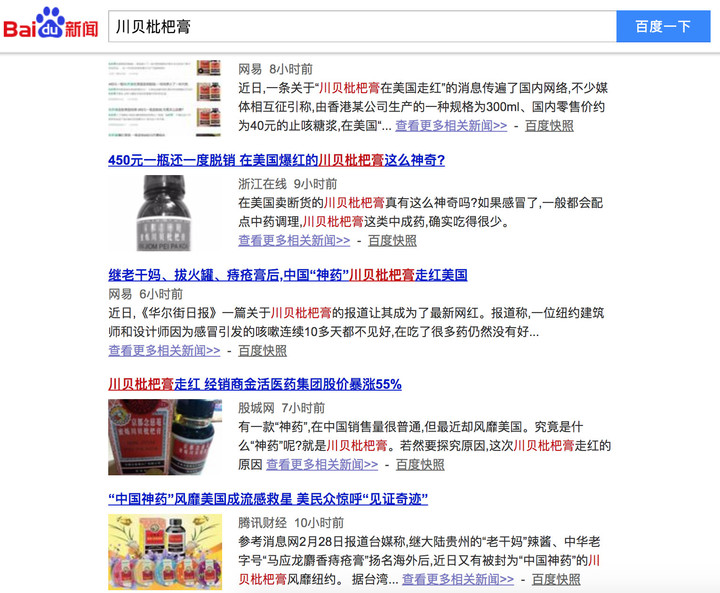Open 百度快照 for the 股城网 result
This screenshot has width=720, height=593.
(420, 465)
